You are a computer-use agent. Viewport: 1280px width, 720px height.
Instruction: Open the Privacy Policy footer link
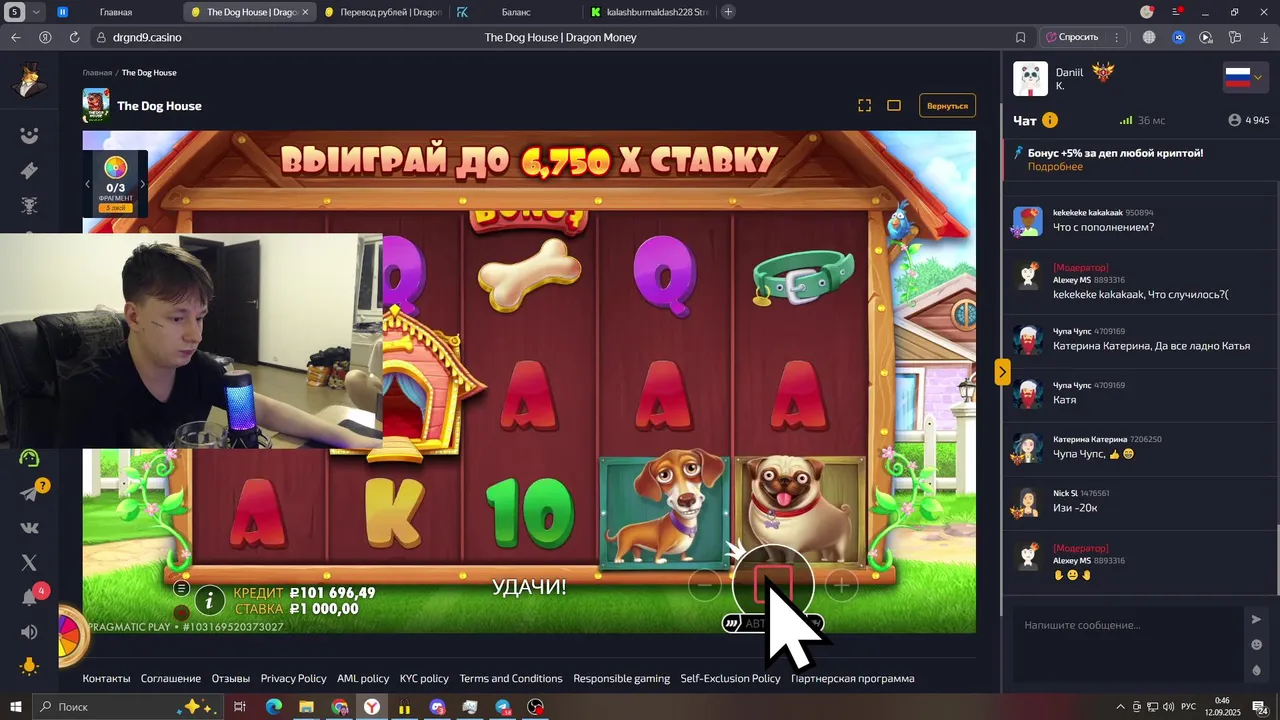[293, 678]
